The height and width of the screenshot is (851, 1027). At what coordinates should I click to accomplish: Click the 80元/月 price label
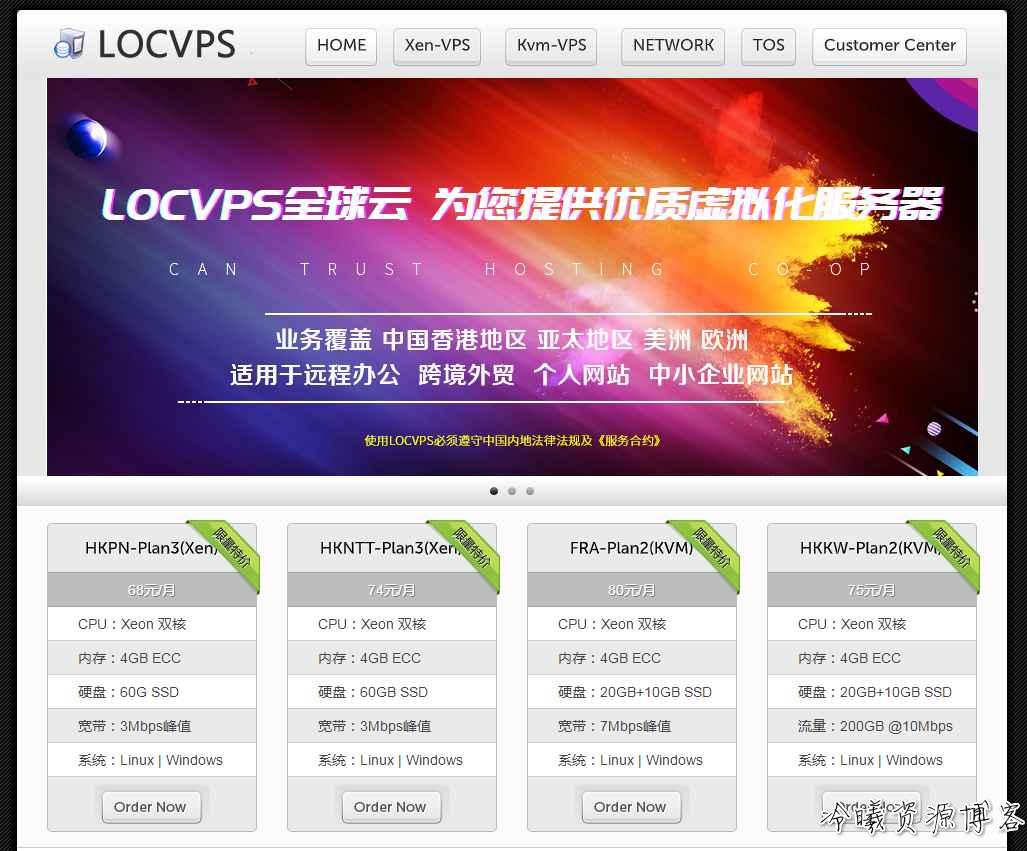[631, 590]
